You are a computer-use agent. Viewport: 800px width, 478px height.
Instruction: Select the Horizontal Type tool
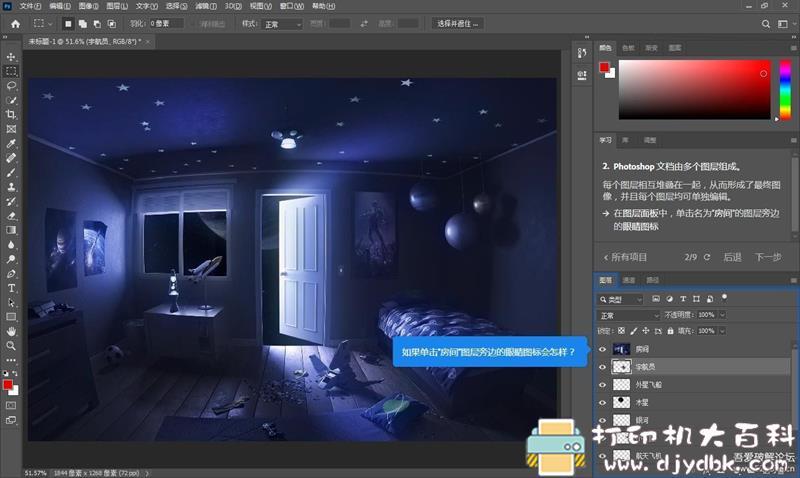click(x=11, y=288)
